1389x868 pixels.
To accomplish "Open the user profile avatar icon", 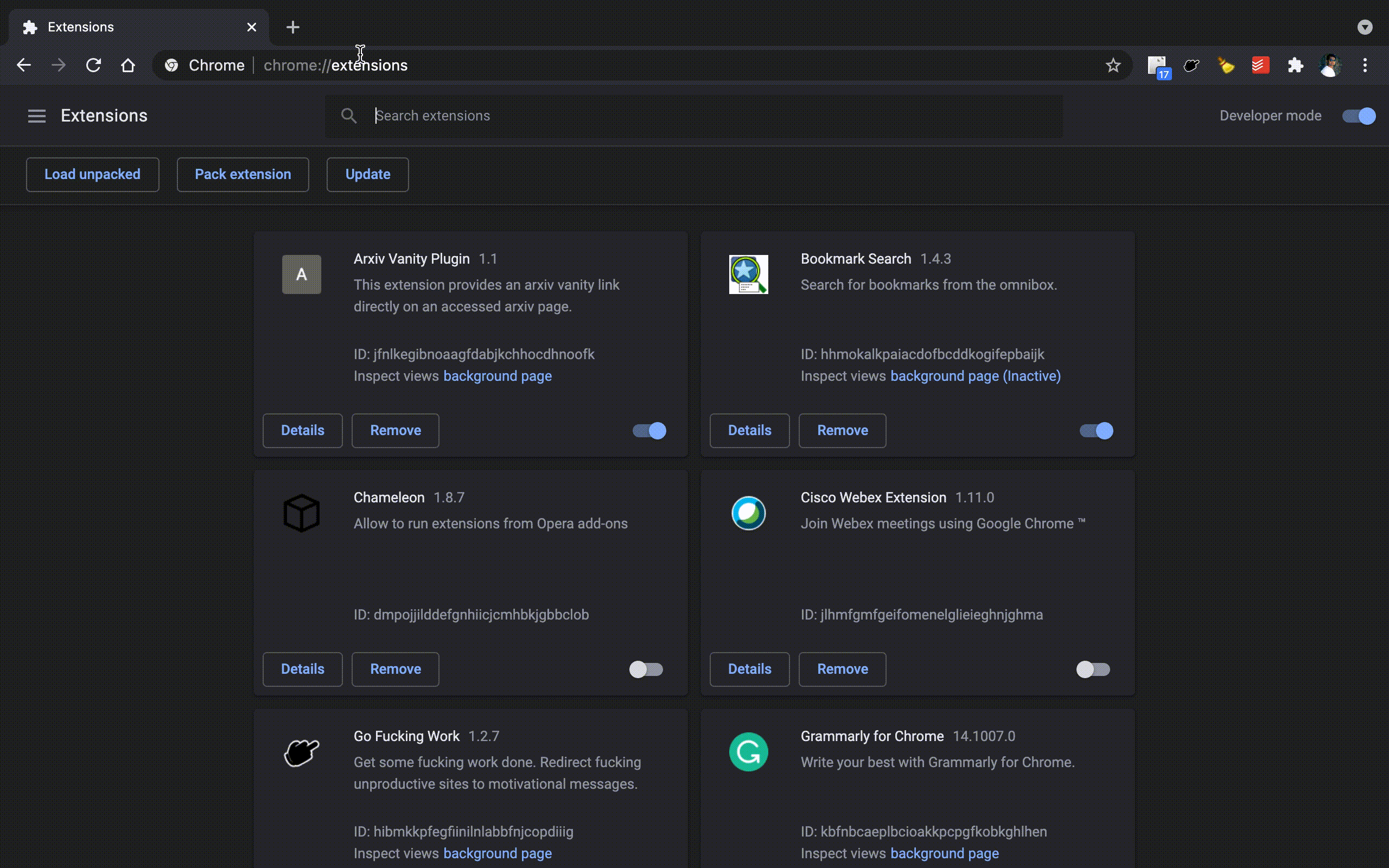I will point(1330,66).
